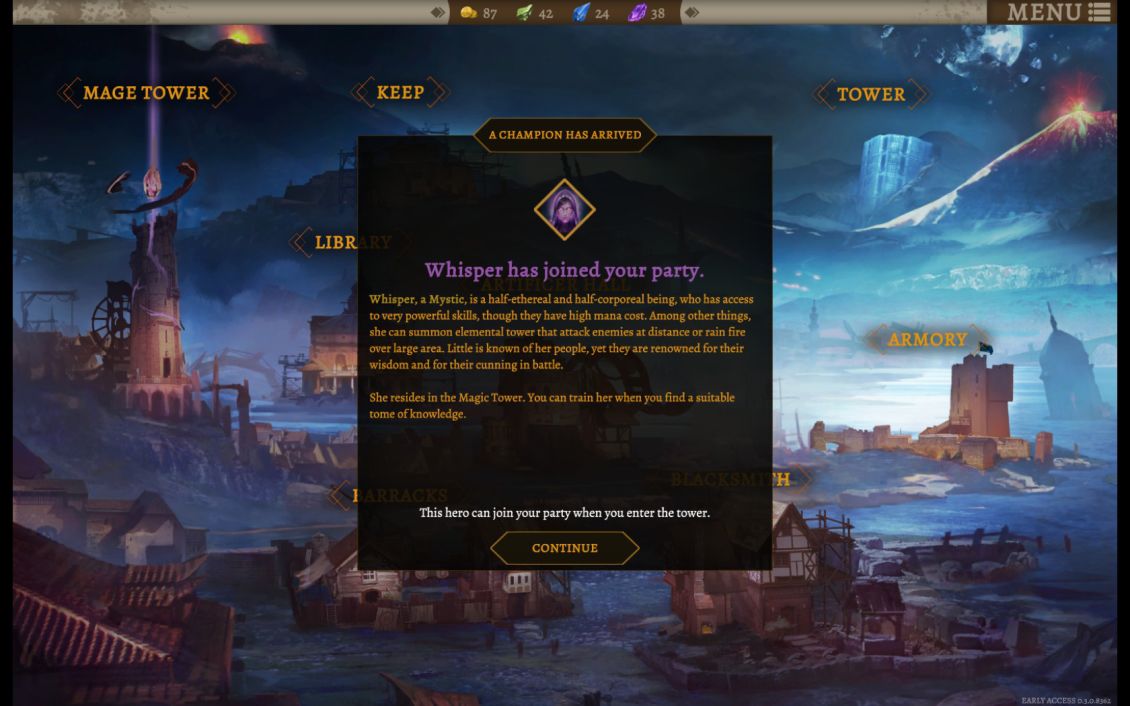Image resolution: width=1130 pixels, height=706 pixels.
Task: Open the hamburger menu icon
Action: 1099,12
